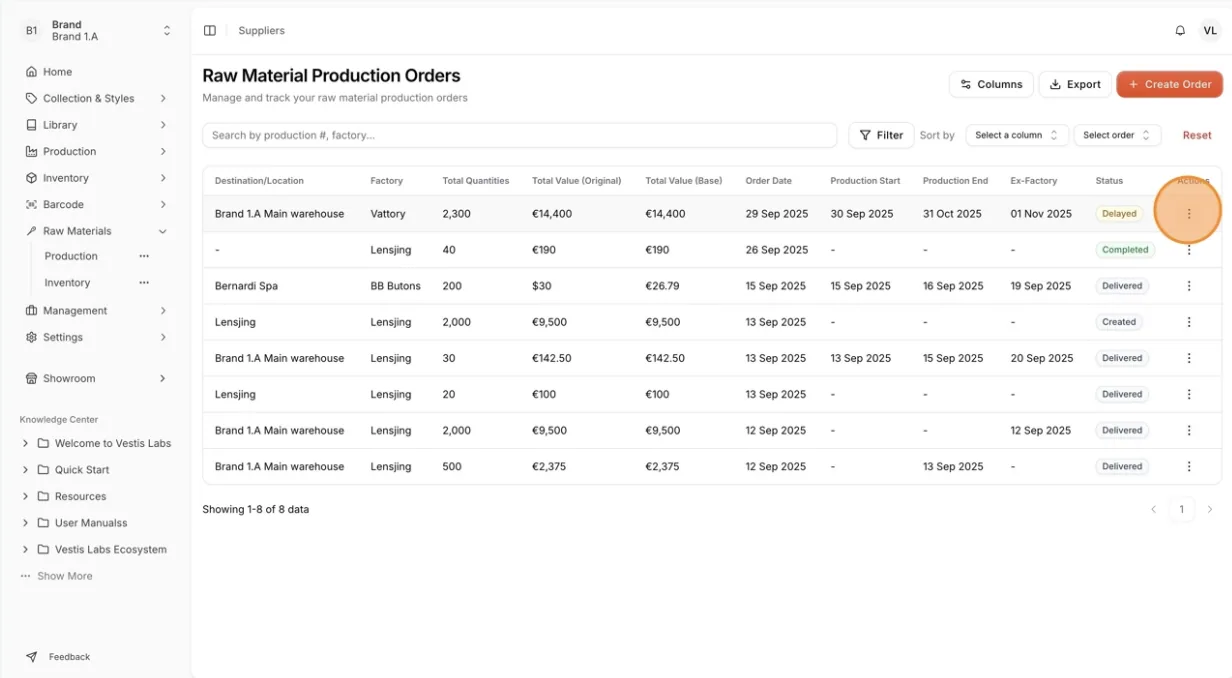Expand the Inventory sidebar chevron

pyautogui.click(x=163, y=178)
